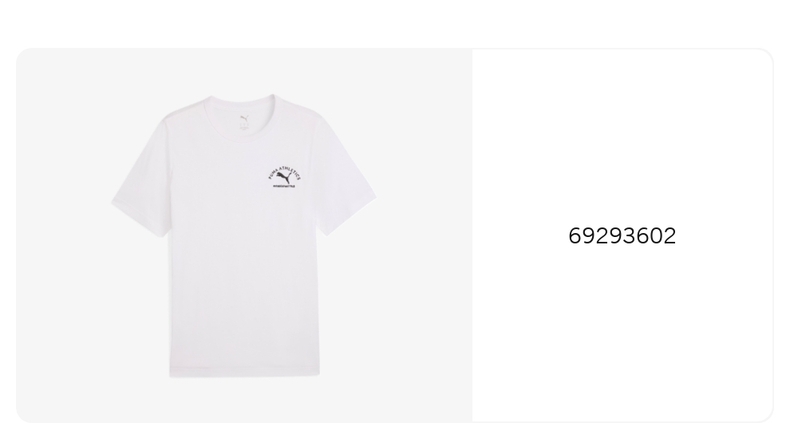The image size is (790, 423).
Task: Click the grey Puma logo inside the collar
Action: (244, 118)
